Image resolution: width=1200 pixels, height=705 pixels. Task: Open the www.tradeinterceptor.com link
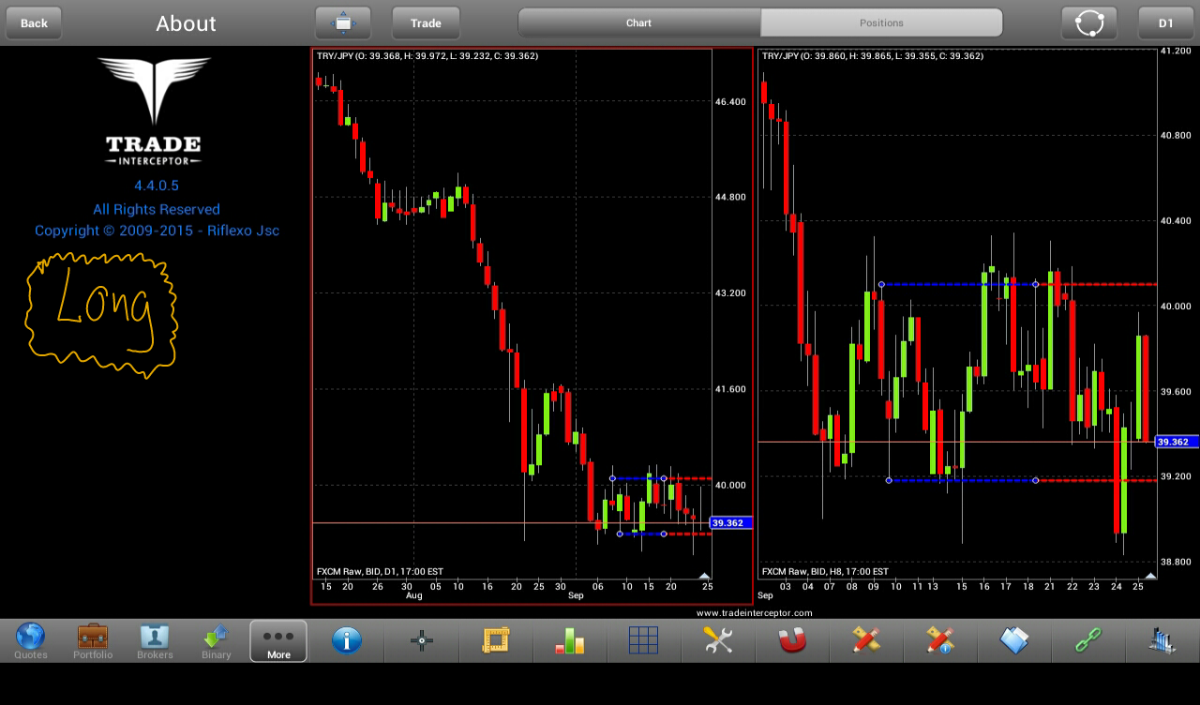pos(754,612)
